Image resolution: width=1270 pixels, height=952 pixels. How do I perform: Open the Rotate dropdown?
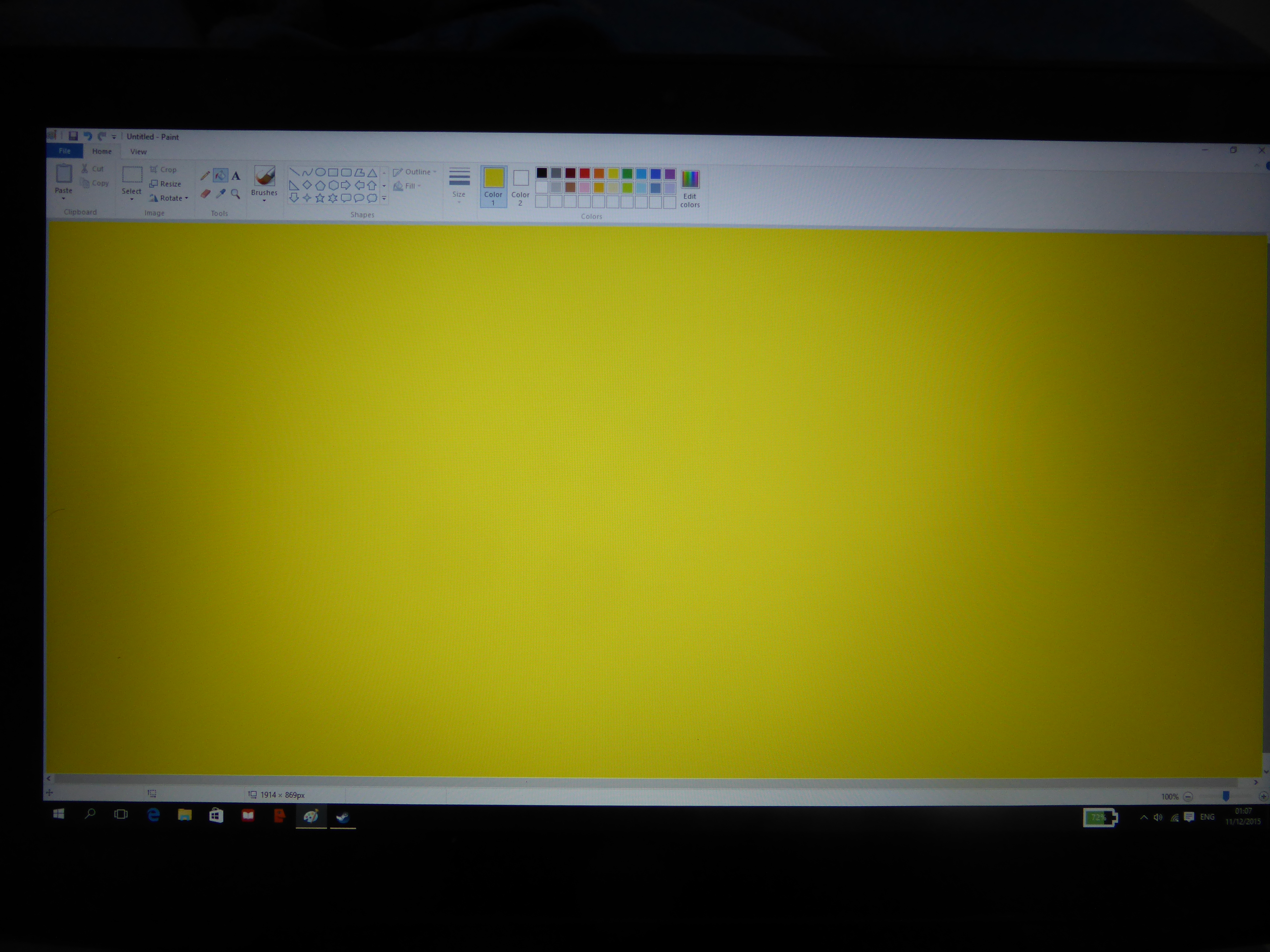click(169, 198)
